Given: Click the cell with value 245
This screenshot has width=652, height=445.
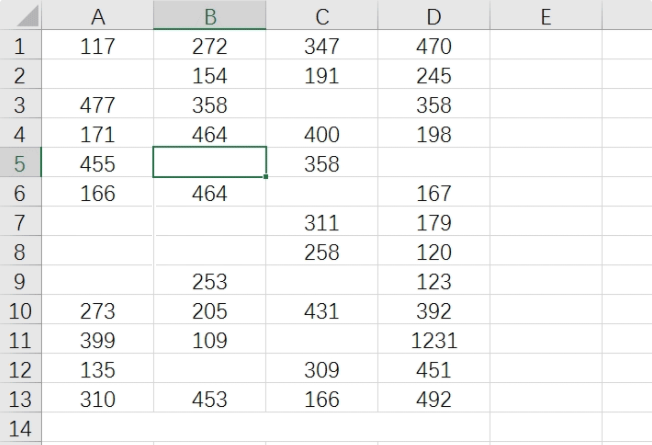Looking at the screenshot, I should click(434, 76).
